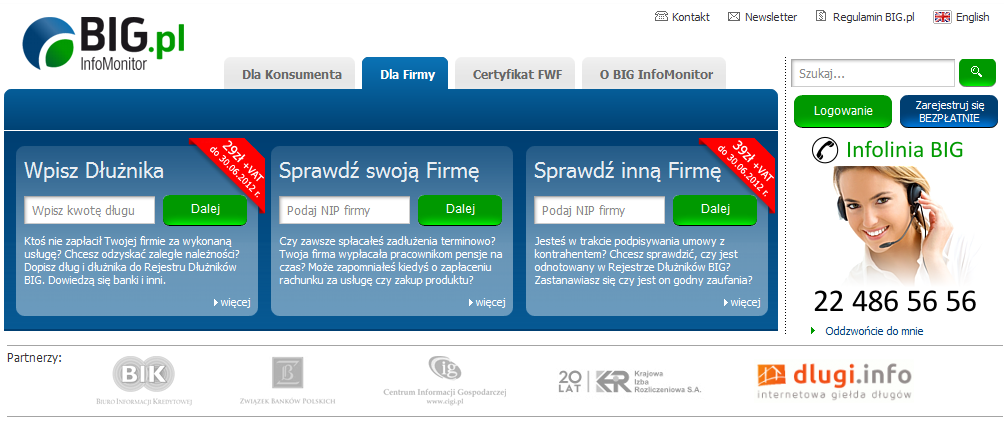Viewport: 1004px width, 421px height.
Task: Click the British flag icon
Action: 942,17
